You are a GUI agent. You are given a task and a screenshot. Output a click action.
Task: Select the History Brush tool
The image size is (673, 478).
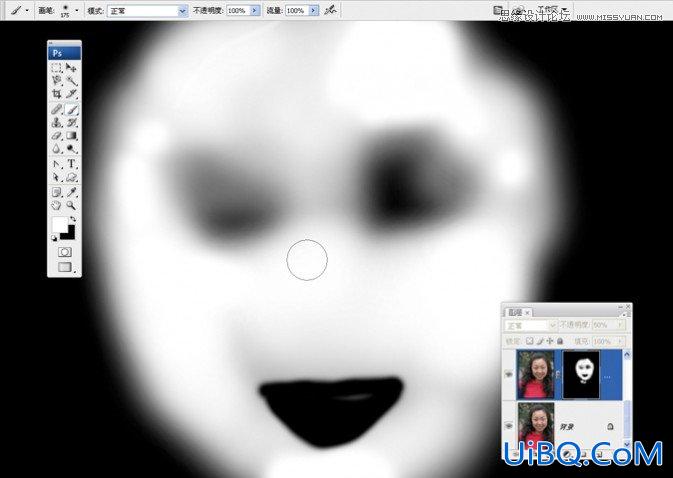tap(71, 122)
